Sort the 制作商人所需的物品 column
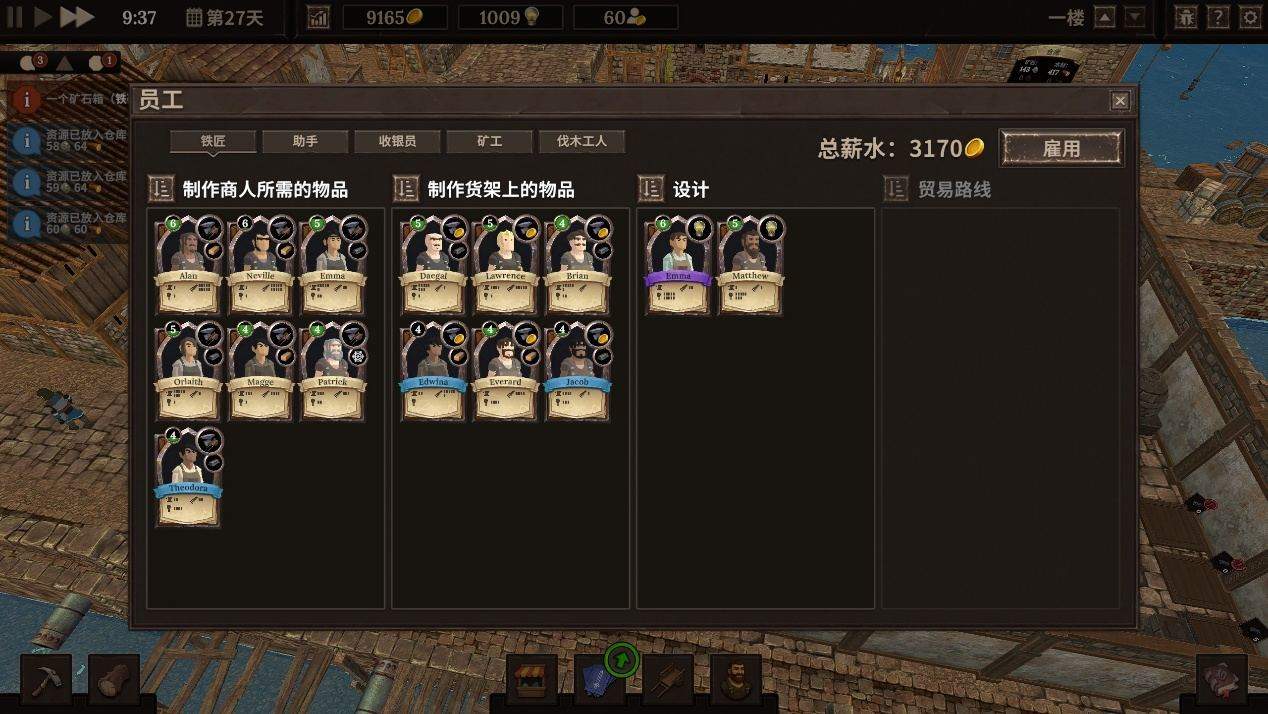The height and width of the screenshot is (714, 1268). [161, 188]
